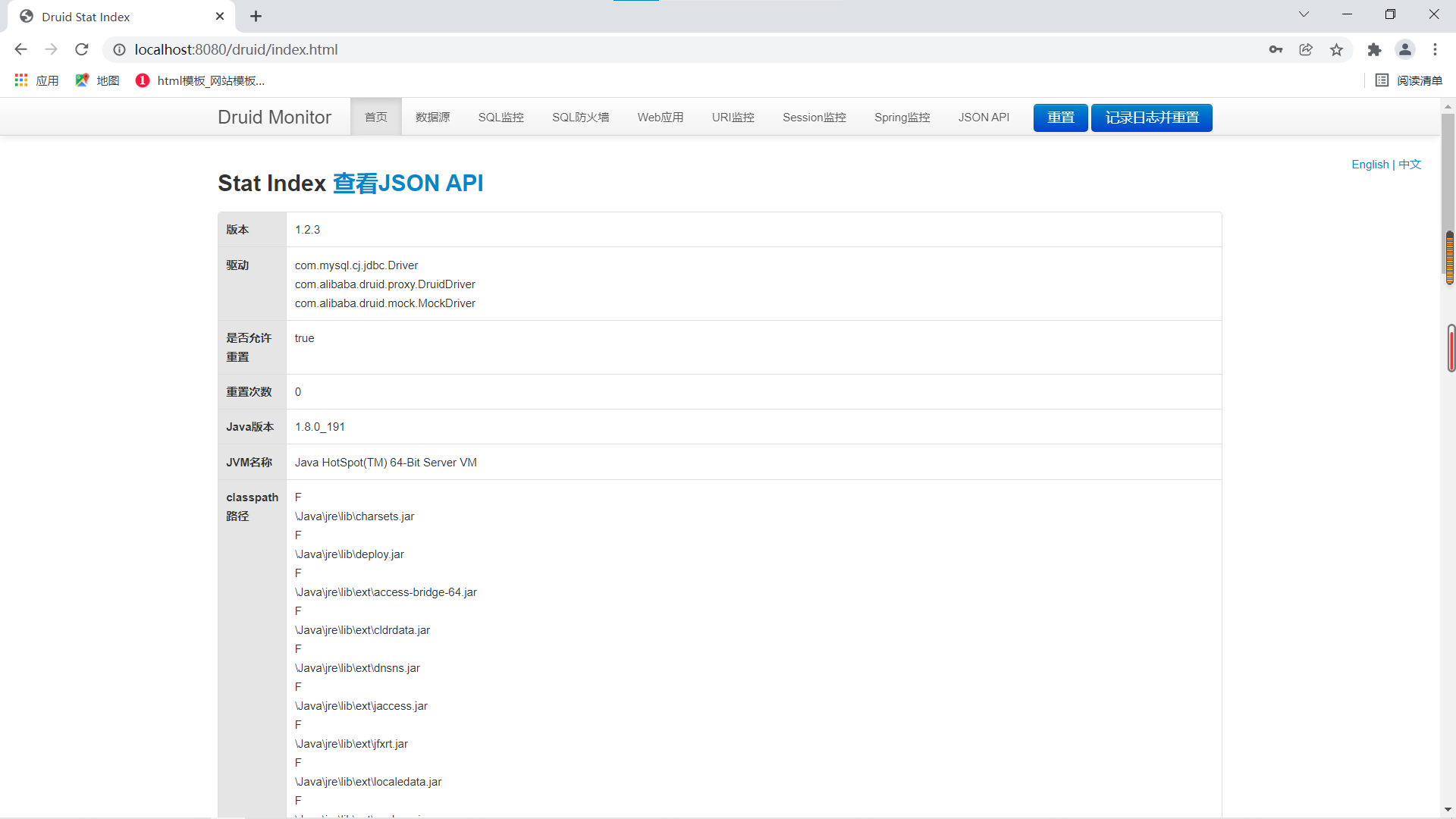
Task: Open the SQL监控 tab
Action: pos(500,118)
